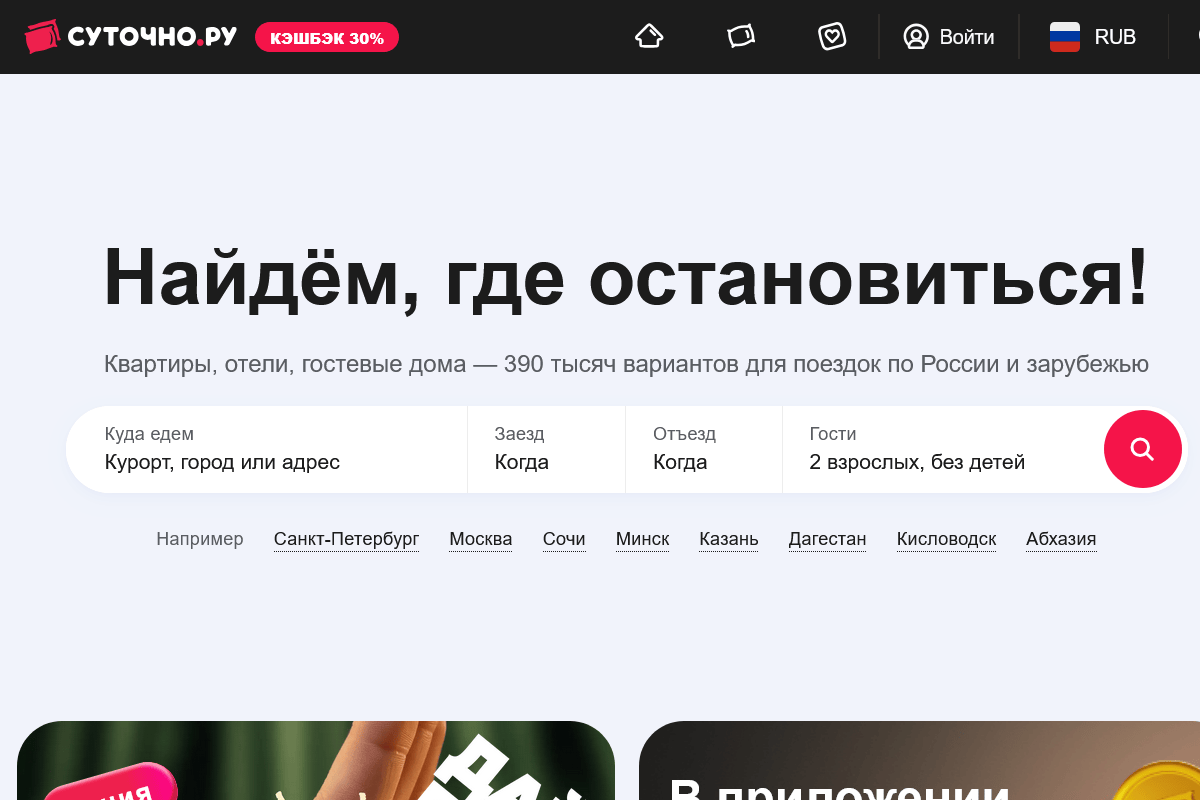Open the Заезд check-in date picker

coord(546,449)
